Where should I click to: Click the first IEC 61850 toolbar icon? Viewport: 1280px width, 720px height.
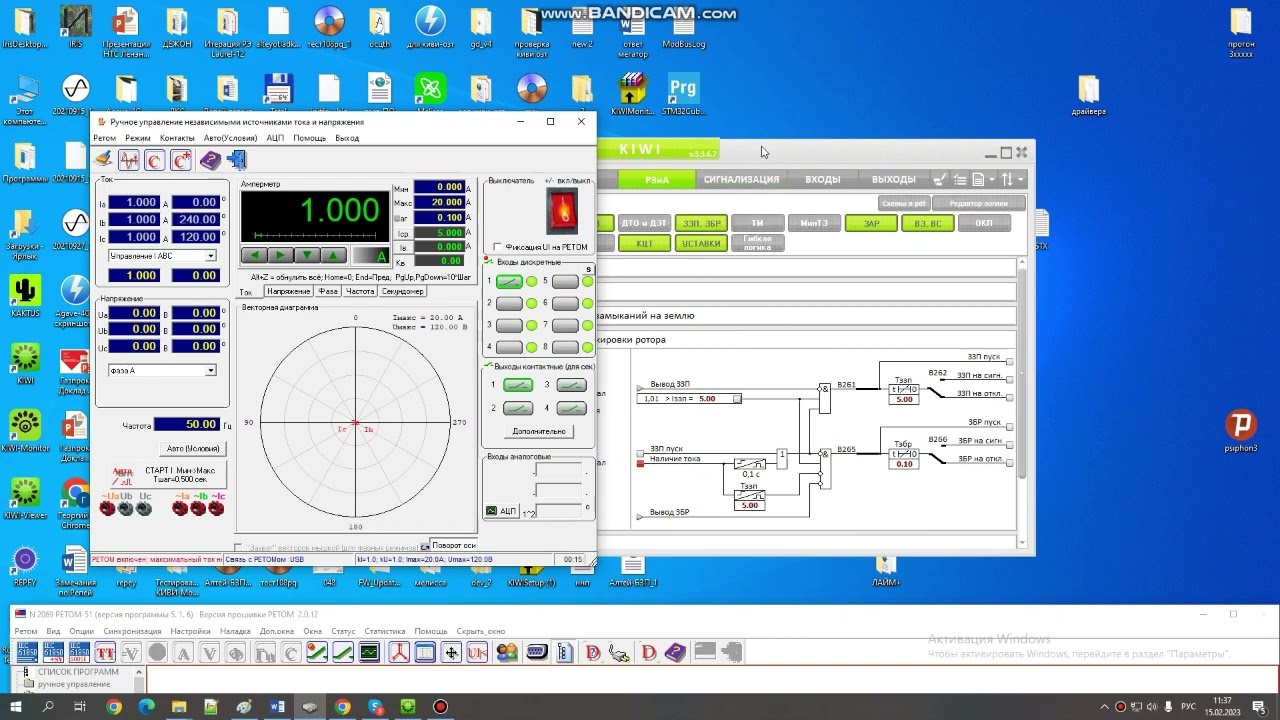tap(25, 653)
